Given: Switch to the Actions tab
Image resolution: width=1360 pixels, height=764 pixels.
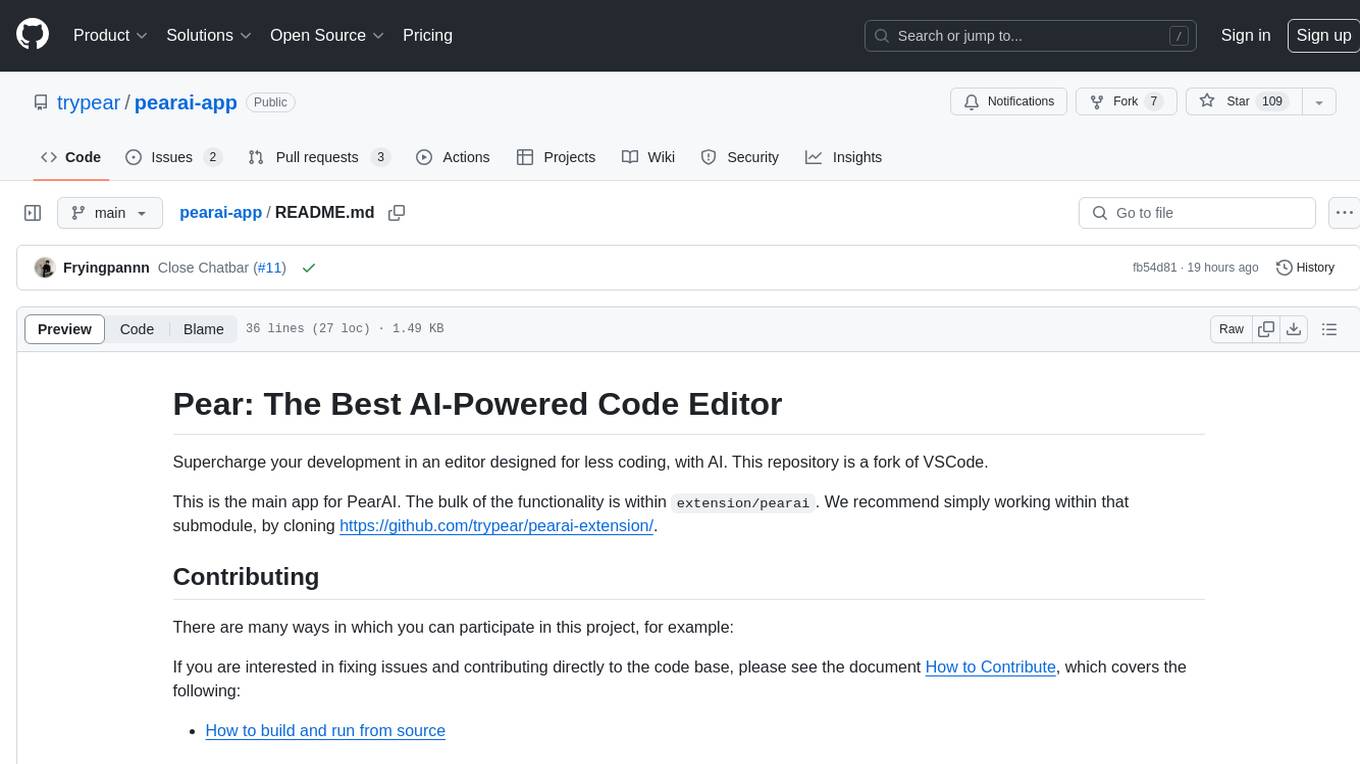Looking at the screenshot, I should click(452, 157).
